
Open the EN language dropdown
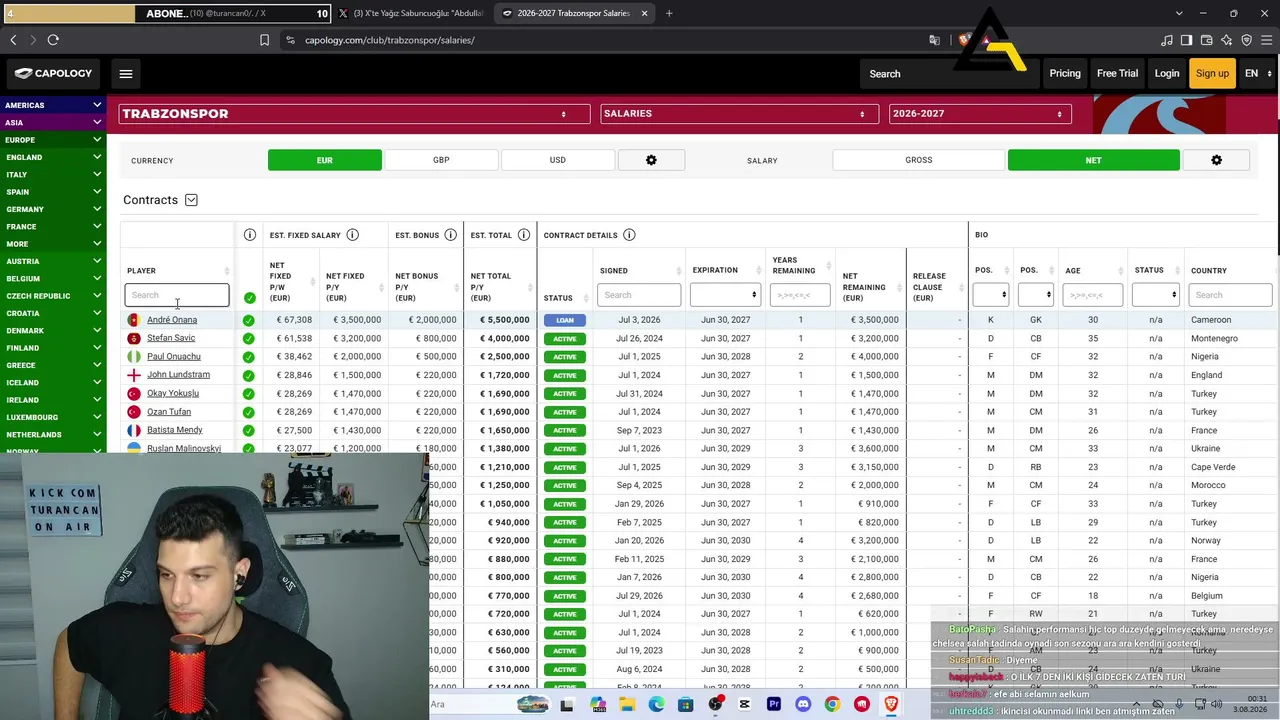point(1257,73)
